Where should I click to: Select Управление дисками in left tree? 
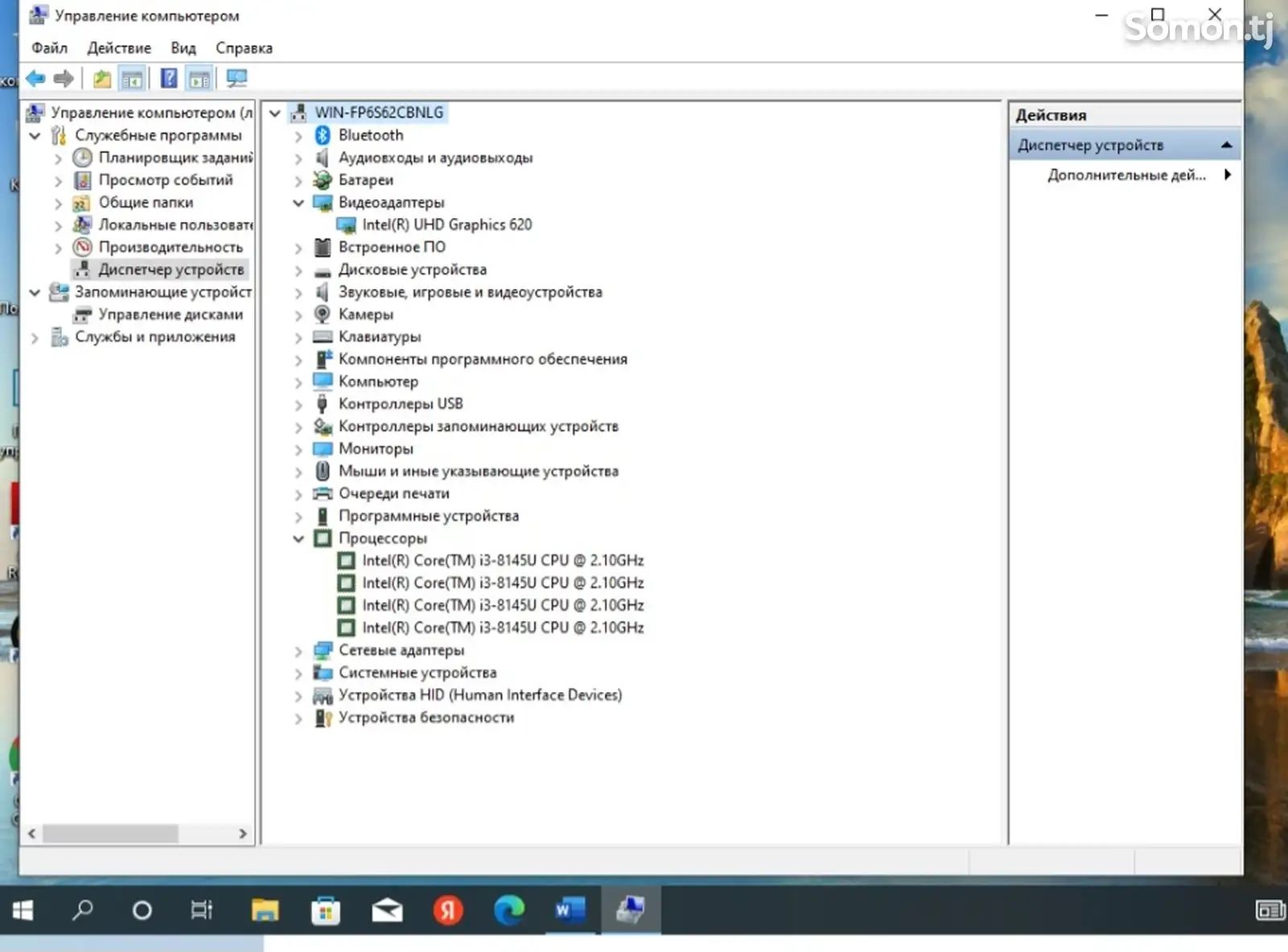[x=171, y=315]
